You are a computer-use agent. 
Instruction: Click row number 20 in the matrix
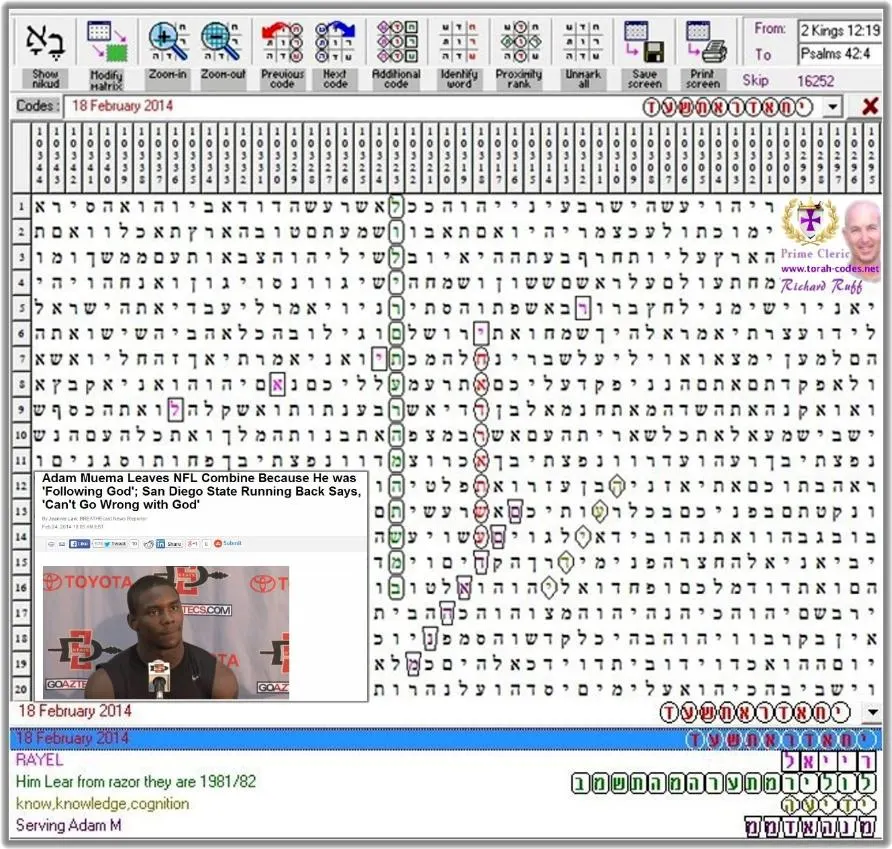pyautogui.click(x=21, y=689)
